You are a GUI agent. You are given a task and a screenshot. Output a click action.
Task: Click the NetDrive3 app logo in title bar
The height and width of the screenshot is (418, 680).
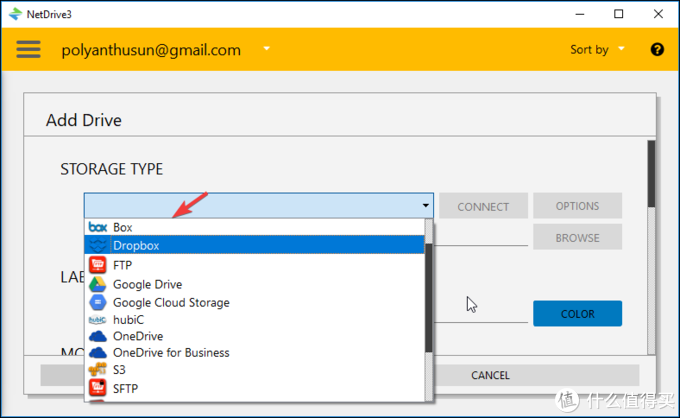pos(15,14)
